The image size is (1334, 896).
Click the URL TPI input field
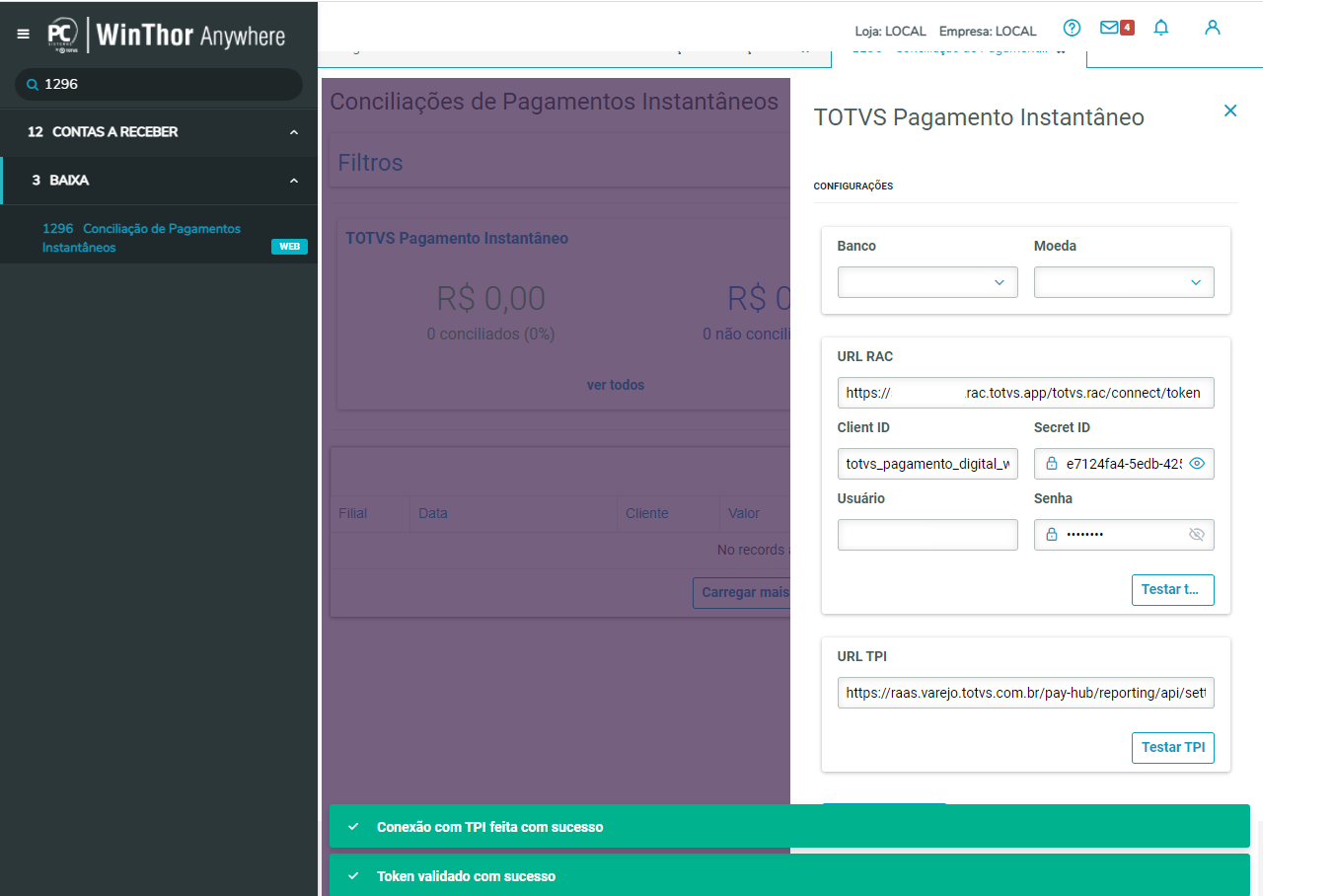click(x=1026, y=693)
